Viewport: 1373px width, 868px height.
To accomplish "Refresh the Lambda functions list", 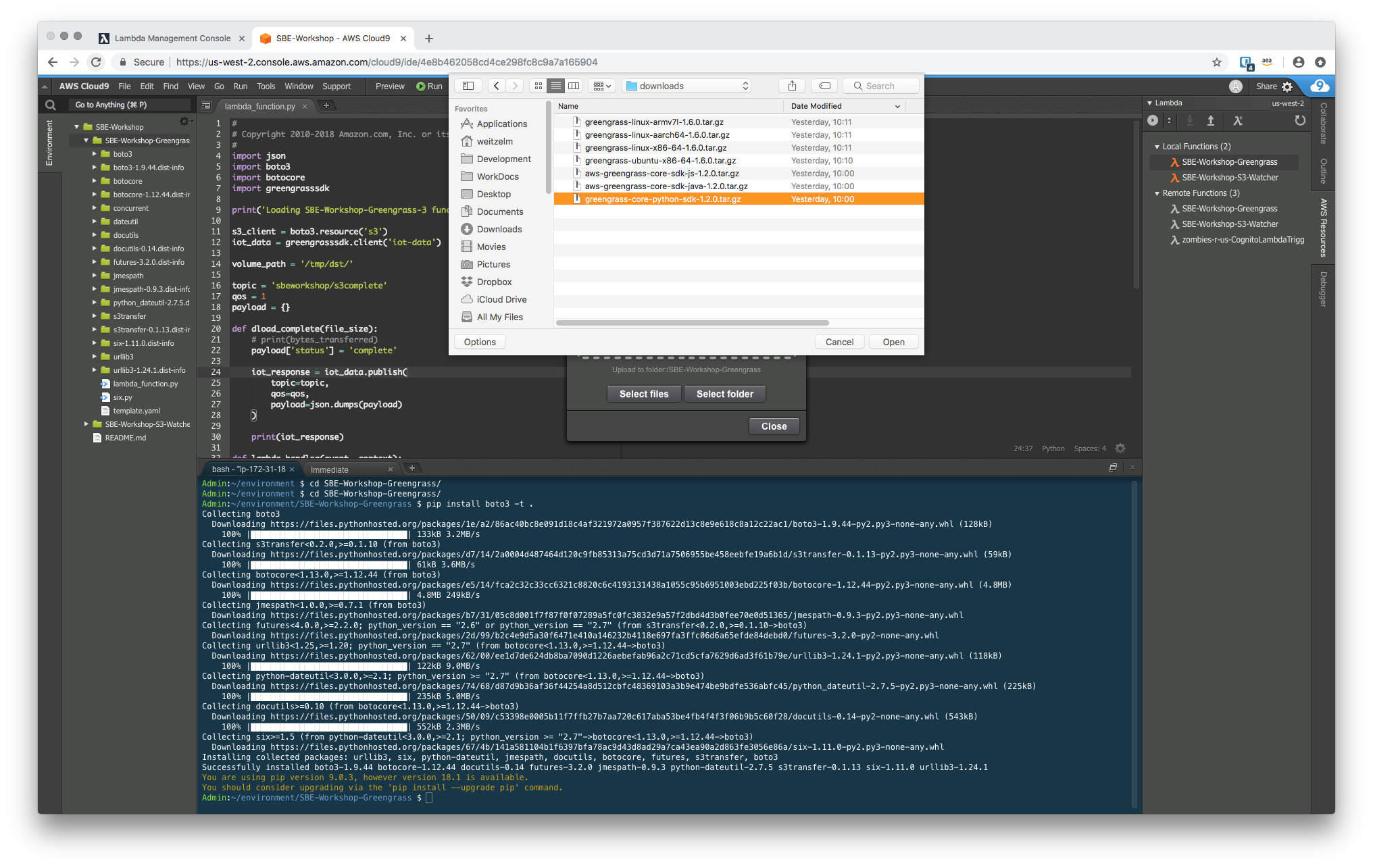I will tap(1300, 120).
